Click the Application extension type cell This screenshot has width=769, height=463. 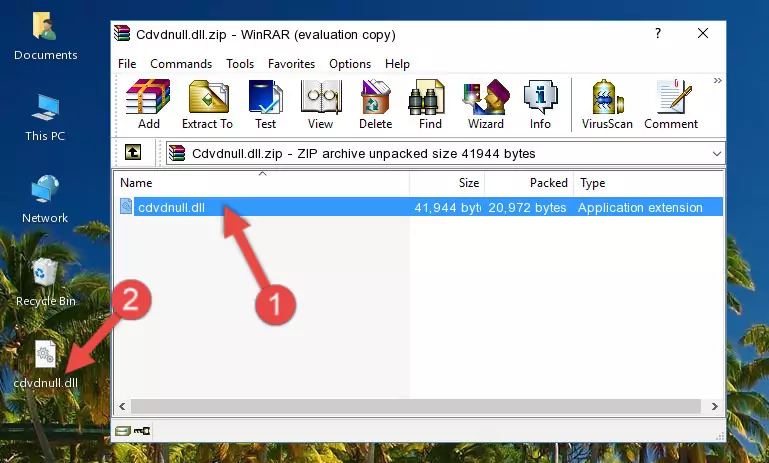click(x=640, y=207)
